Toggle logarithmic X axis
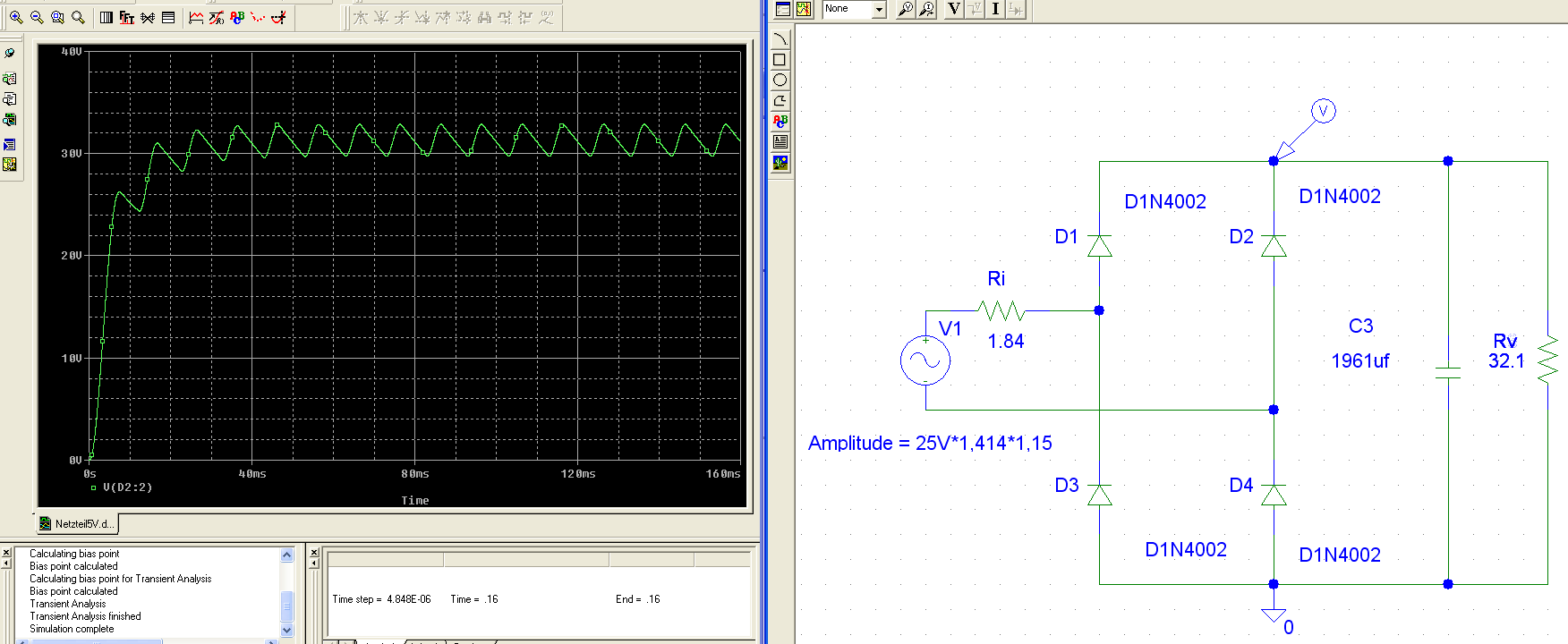 pyautogui.click(x=107, y=17)
